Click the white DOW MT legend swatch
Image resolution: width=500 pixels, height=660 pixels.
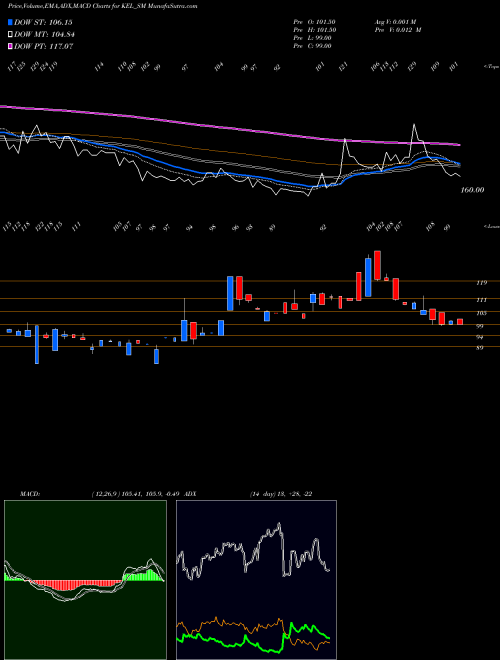coord(10,35)
